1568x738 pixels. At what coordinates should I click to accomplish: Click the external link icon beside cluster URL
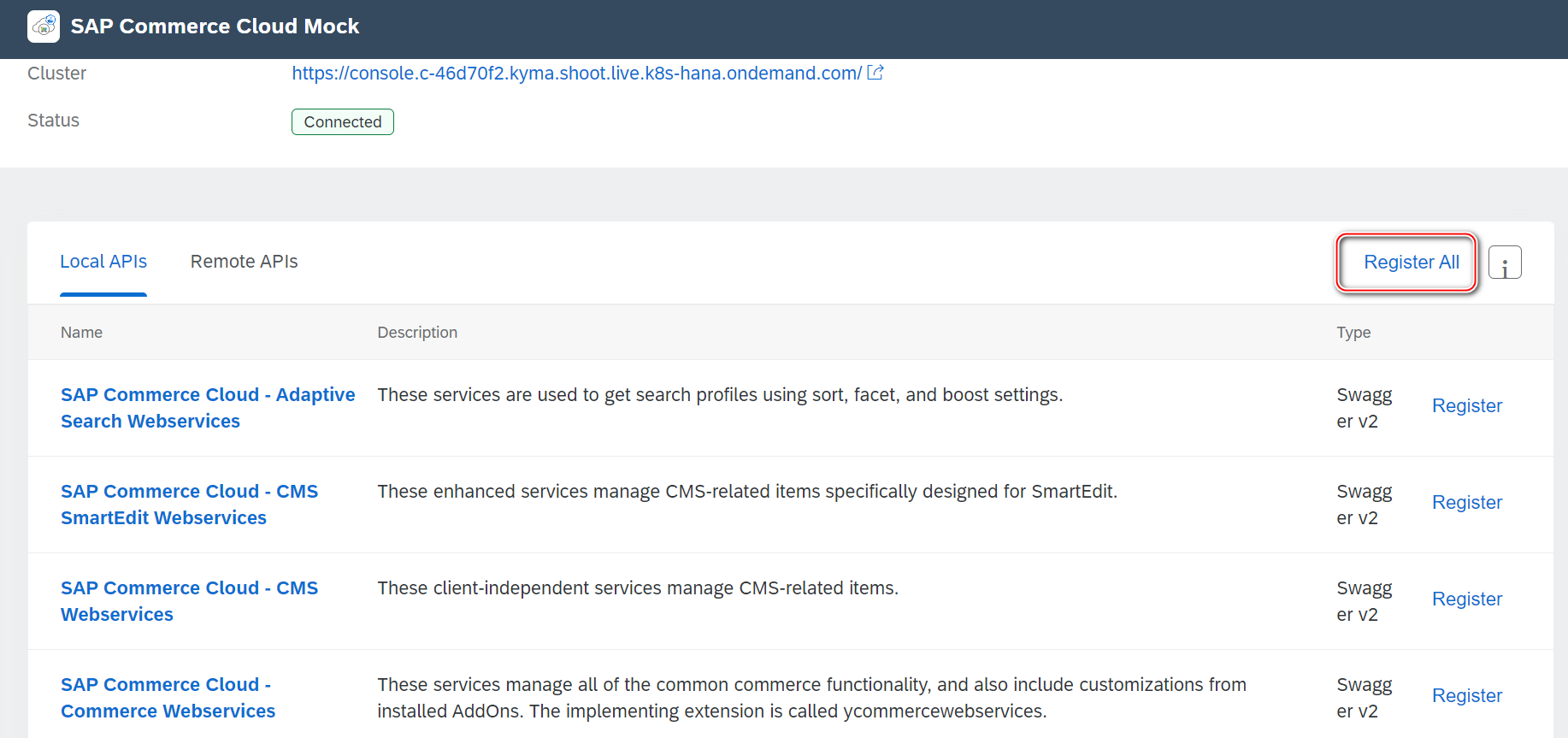point(875,73)
